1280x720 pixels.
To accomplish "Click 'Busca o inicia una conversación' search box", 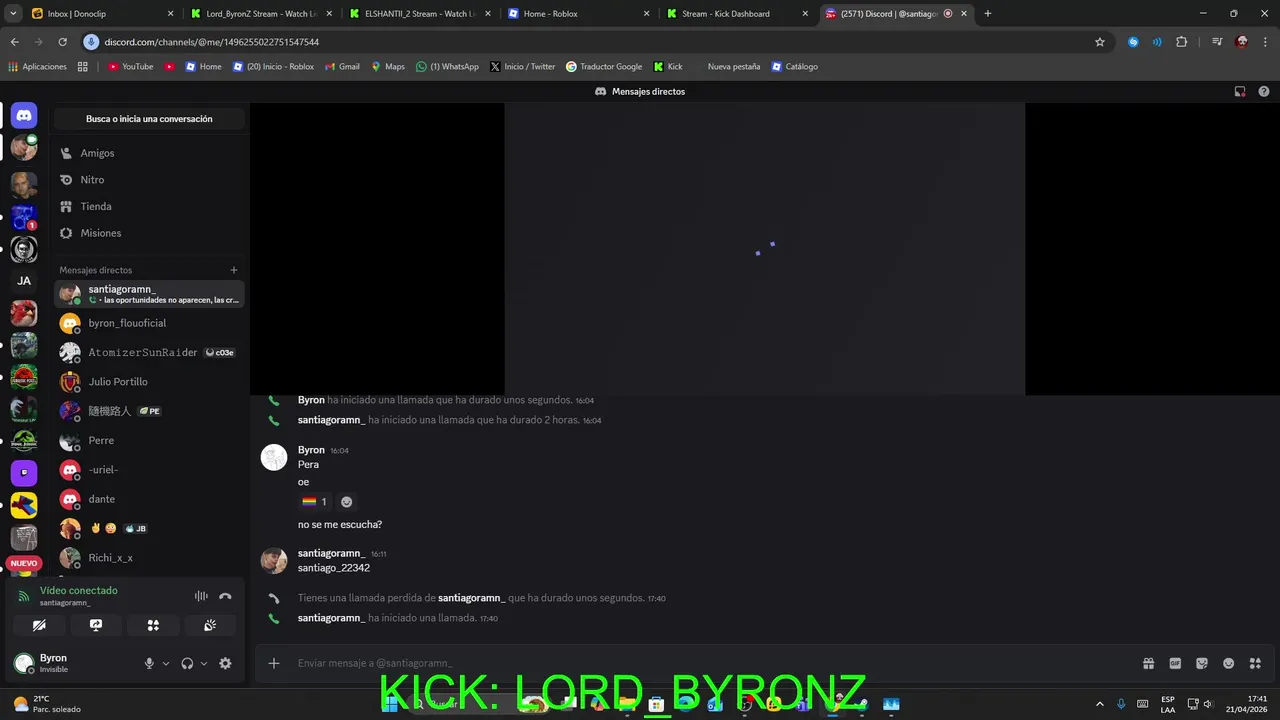I will coord(149,119).
